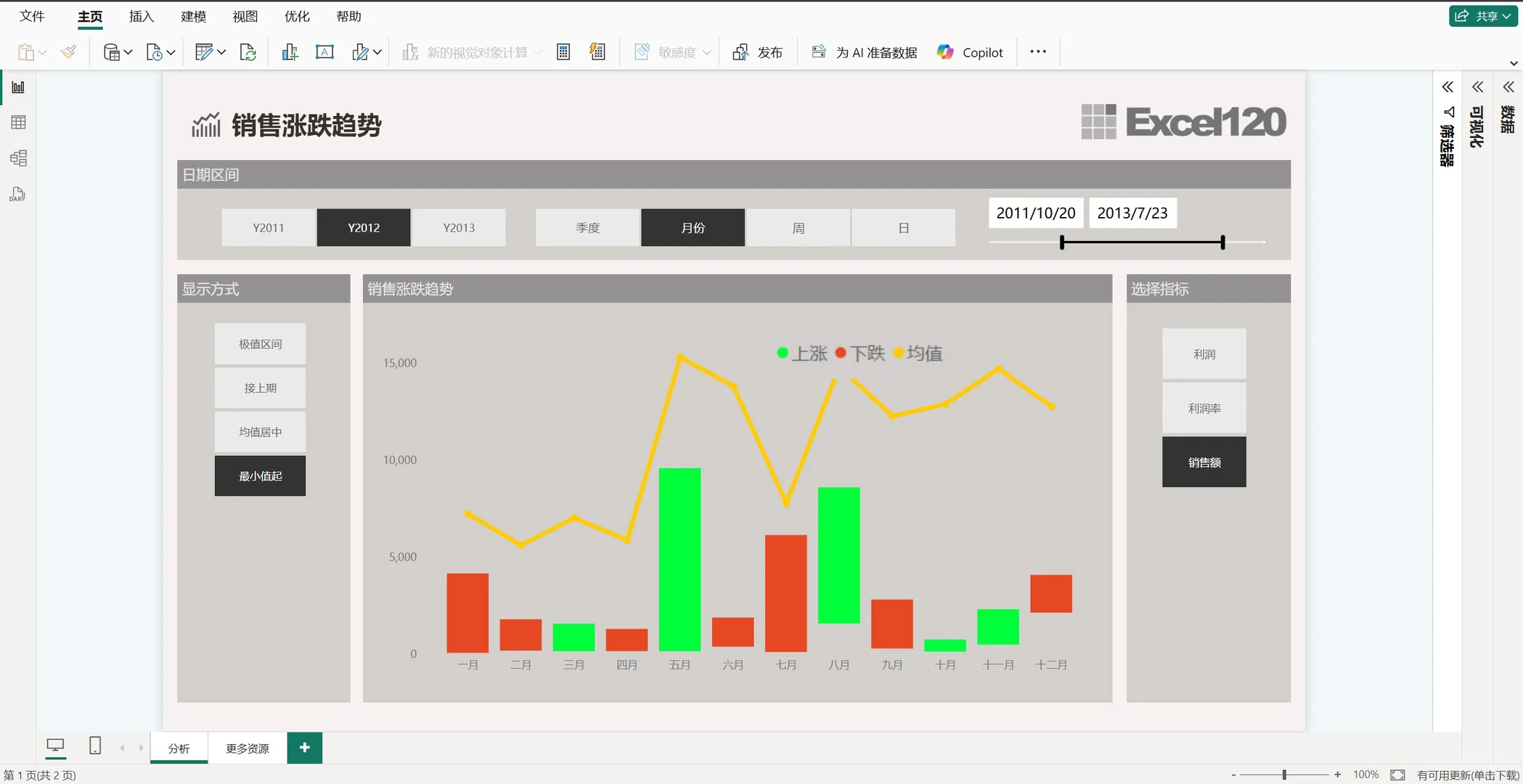
Task: Switch to Table view in sidebar
Action: pyautogui.click(x=18, y=123)
